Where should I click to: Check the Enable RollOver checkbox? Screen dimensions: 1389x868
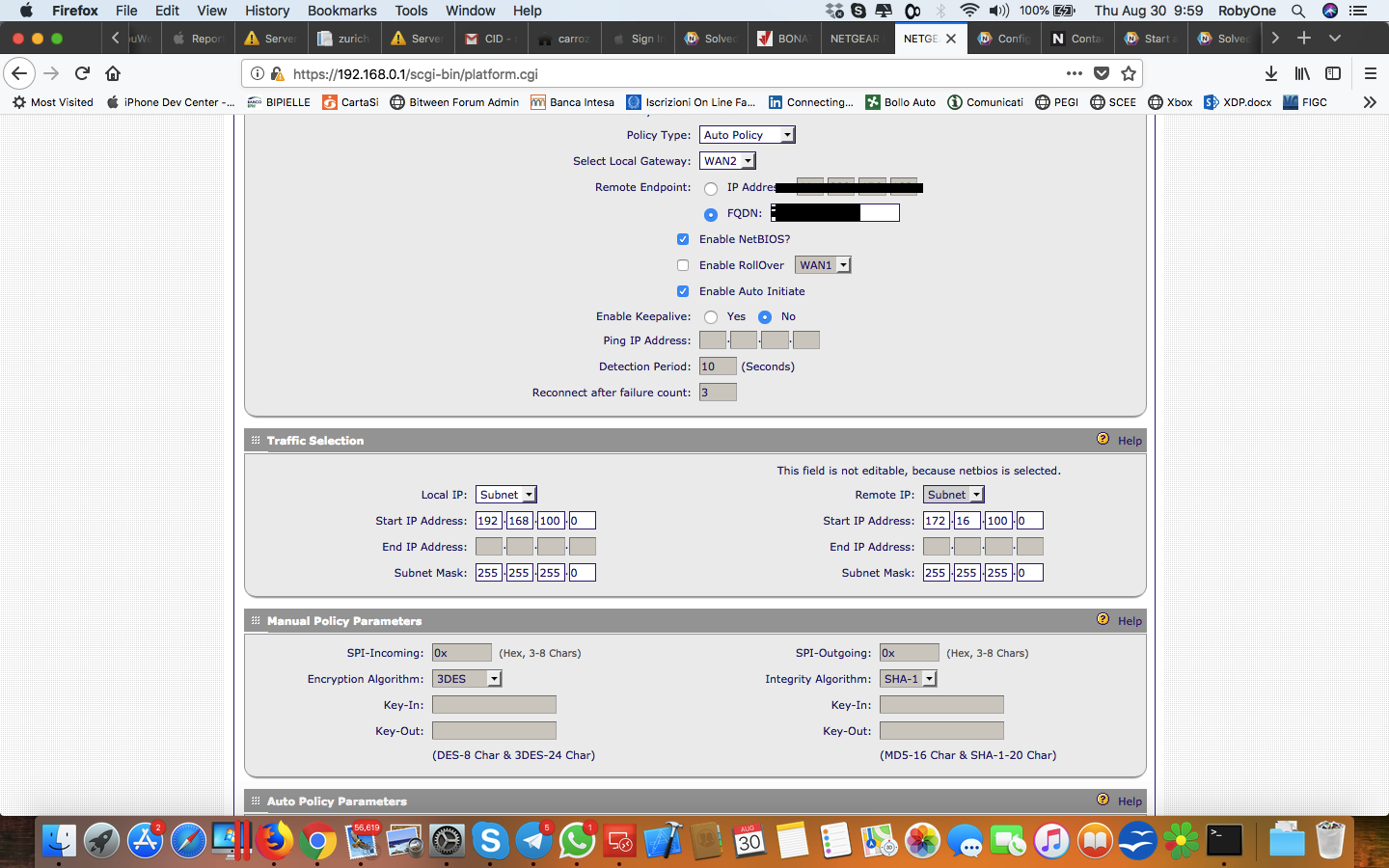coord(683,265)
